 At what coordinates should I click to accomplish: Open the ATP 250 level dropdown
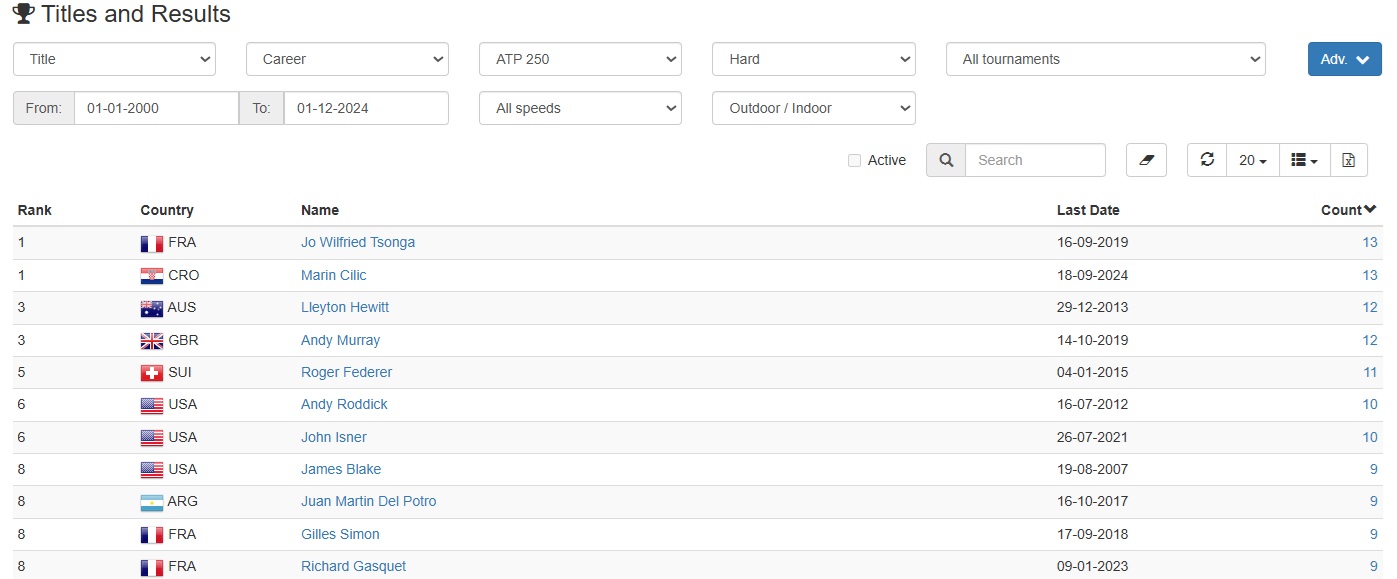pyautogui.click(x=580, y=59)
